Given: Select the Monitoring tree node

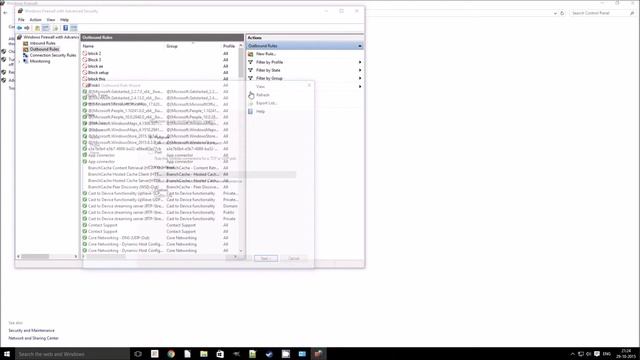Looking at the screenshot, I should [x=40, y=61].
